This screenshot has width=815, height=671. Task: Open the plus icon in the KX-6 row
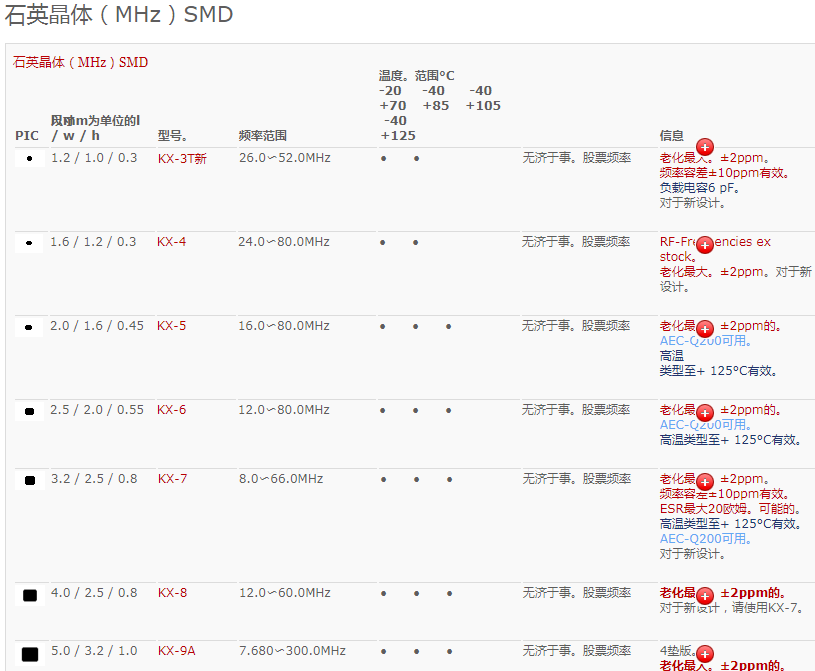tap(704, 412)
